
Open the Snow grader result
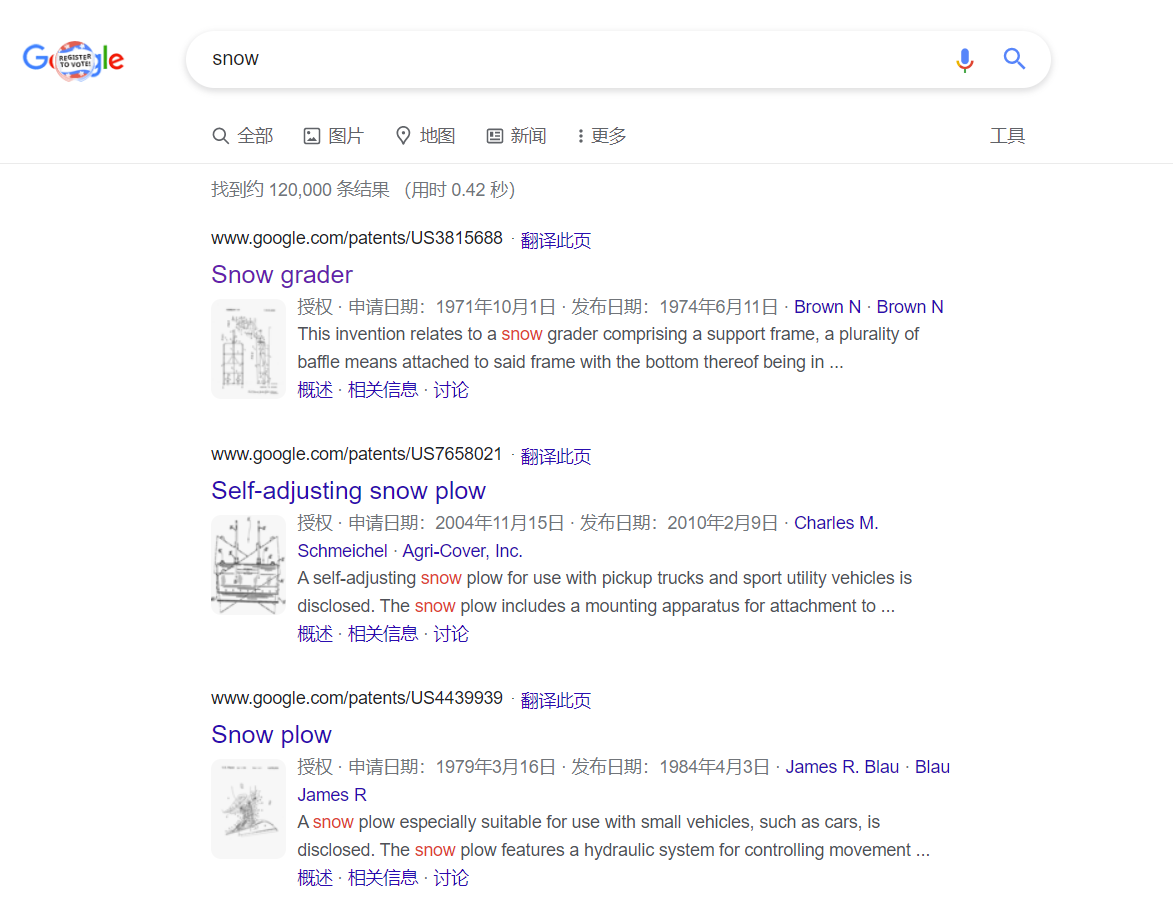(282, 275)
